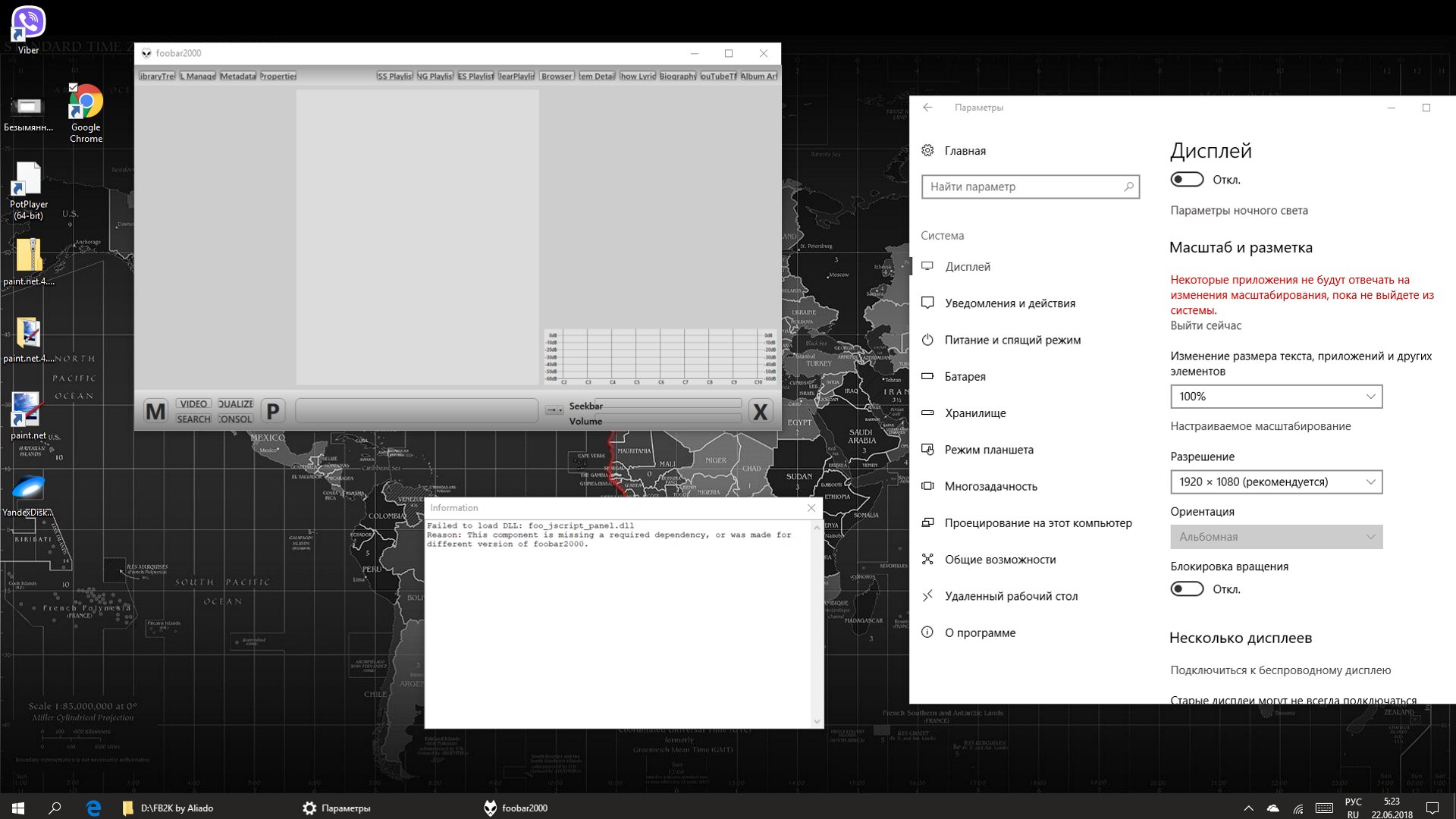Open the Console button in foobar2000
The width and height of the screenshot is (1456, 819).
coord(235,419)
